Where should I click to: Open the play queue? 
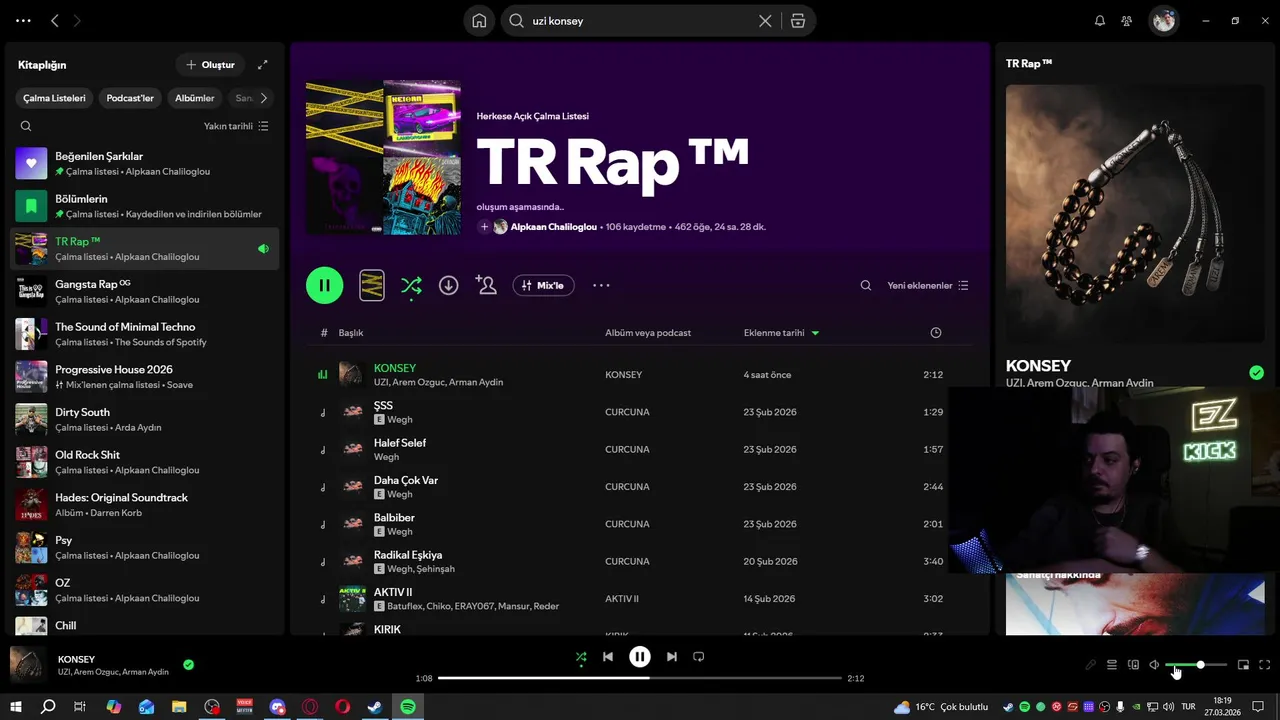click(x=1111, y=665)
